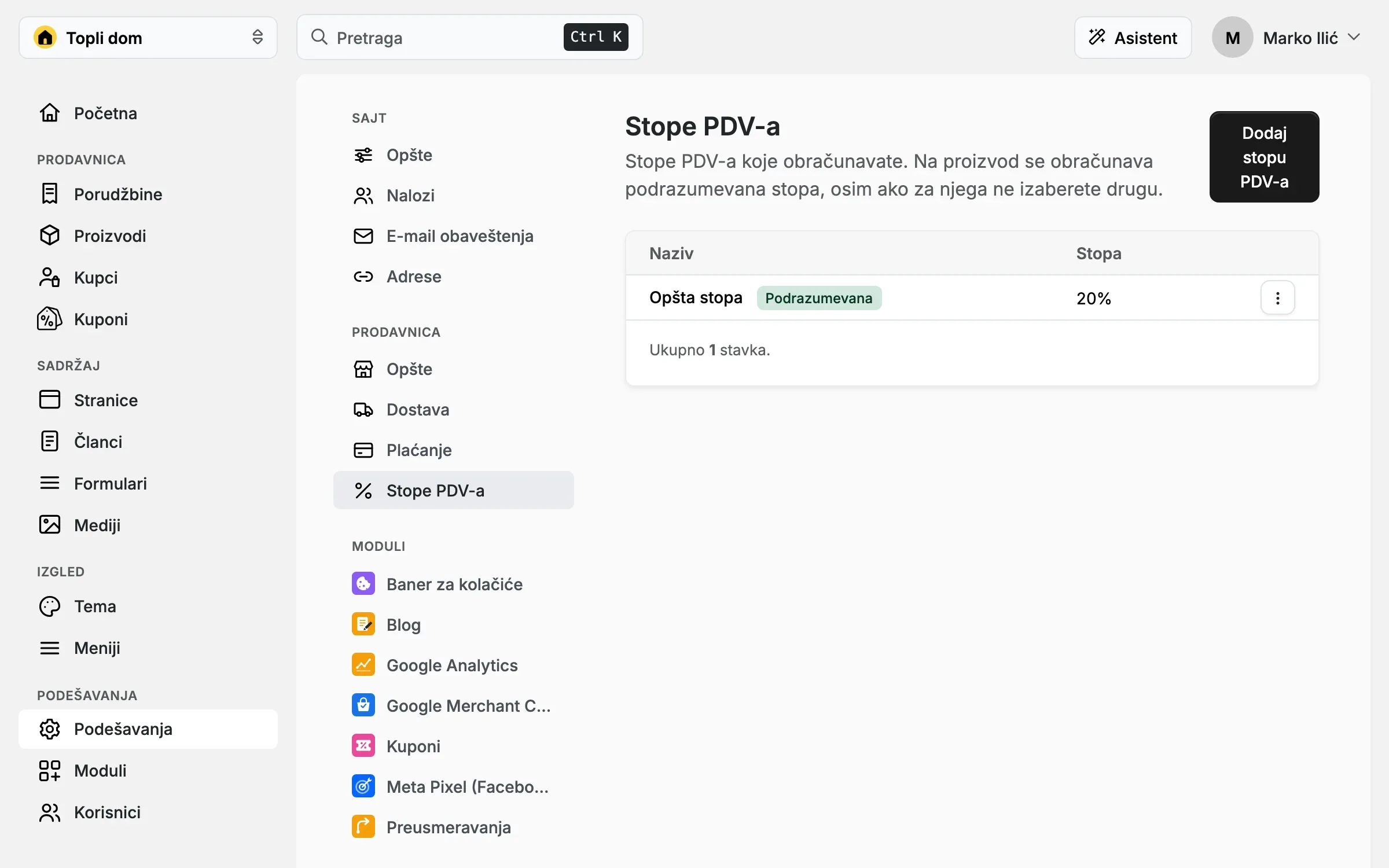The width and height of the screenshot is (1389, 868).
Task: Click the Preusmeravanja redirect icon
Action: [x=363, y=827]
